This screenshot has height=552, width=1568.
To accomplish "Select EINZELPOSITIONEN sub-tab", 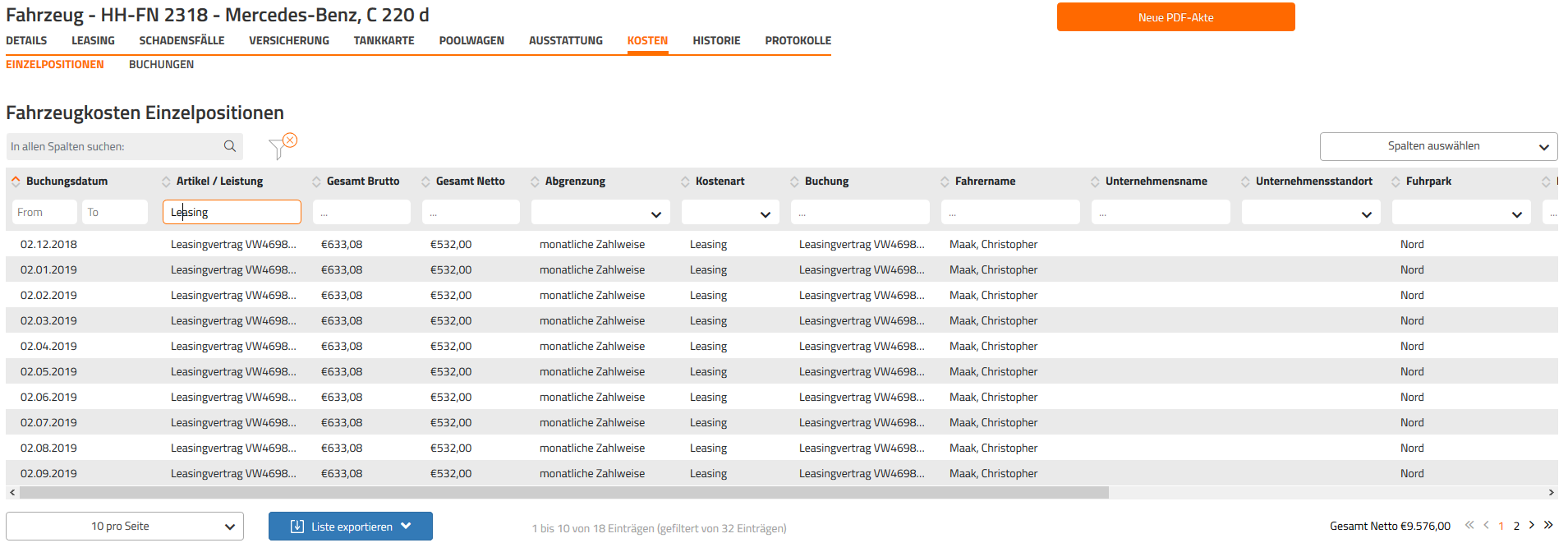I will [x=55, y=64].
